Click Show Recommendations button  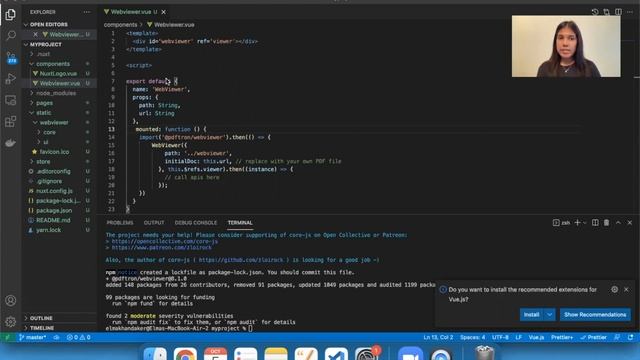coord(595,315)
